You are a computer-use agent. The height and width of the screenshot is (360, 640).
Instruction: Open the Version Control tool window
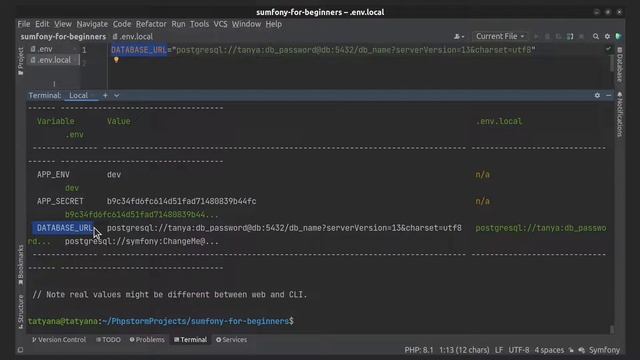point(59,340)
